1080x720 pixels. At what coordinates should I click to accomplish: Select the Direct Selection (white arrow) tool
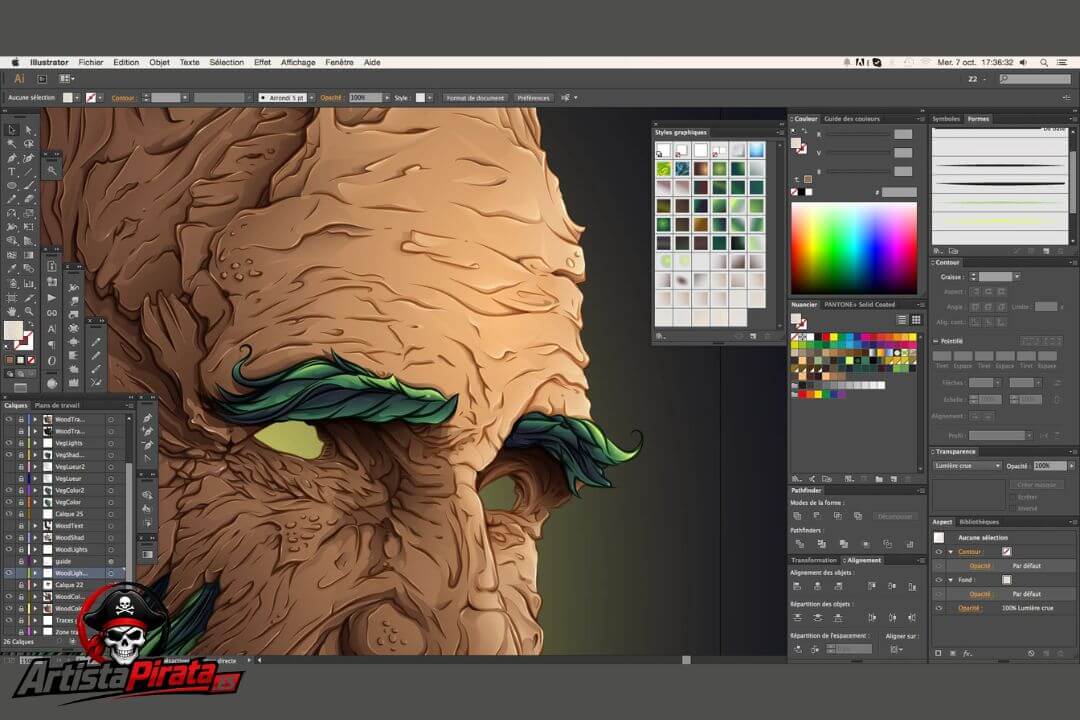28,130
